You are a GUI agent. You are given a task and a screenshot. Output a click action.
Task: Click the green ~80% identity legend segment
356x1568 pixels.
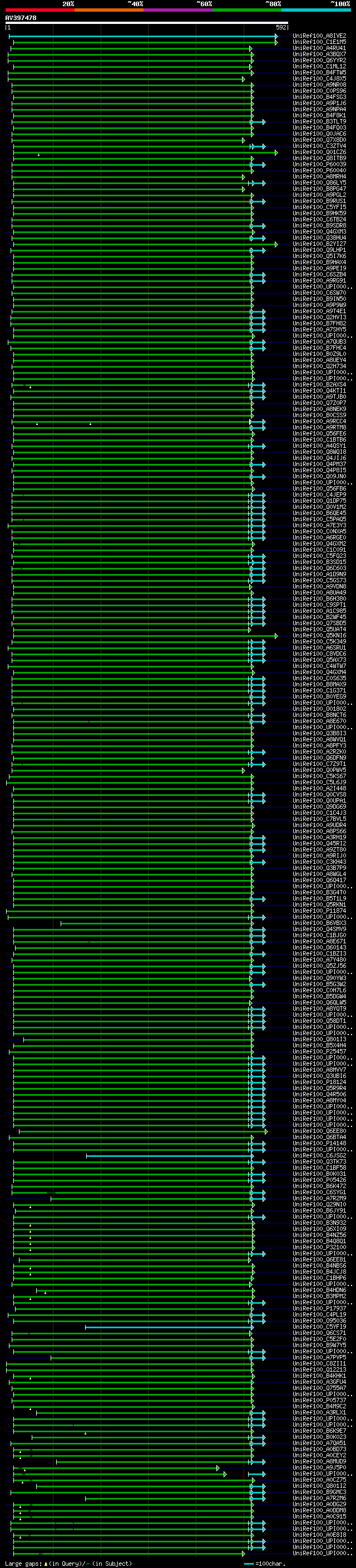click(247, 10)
